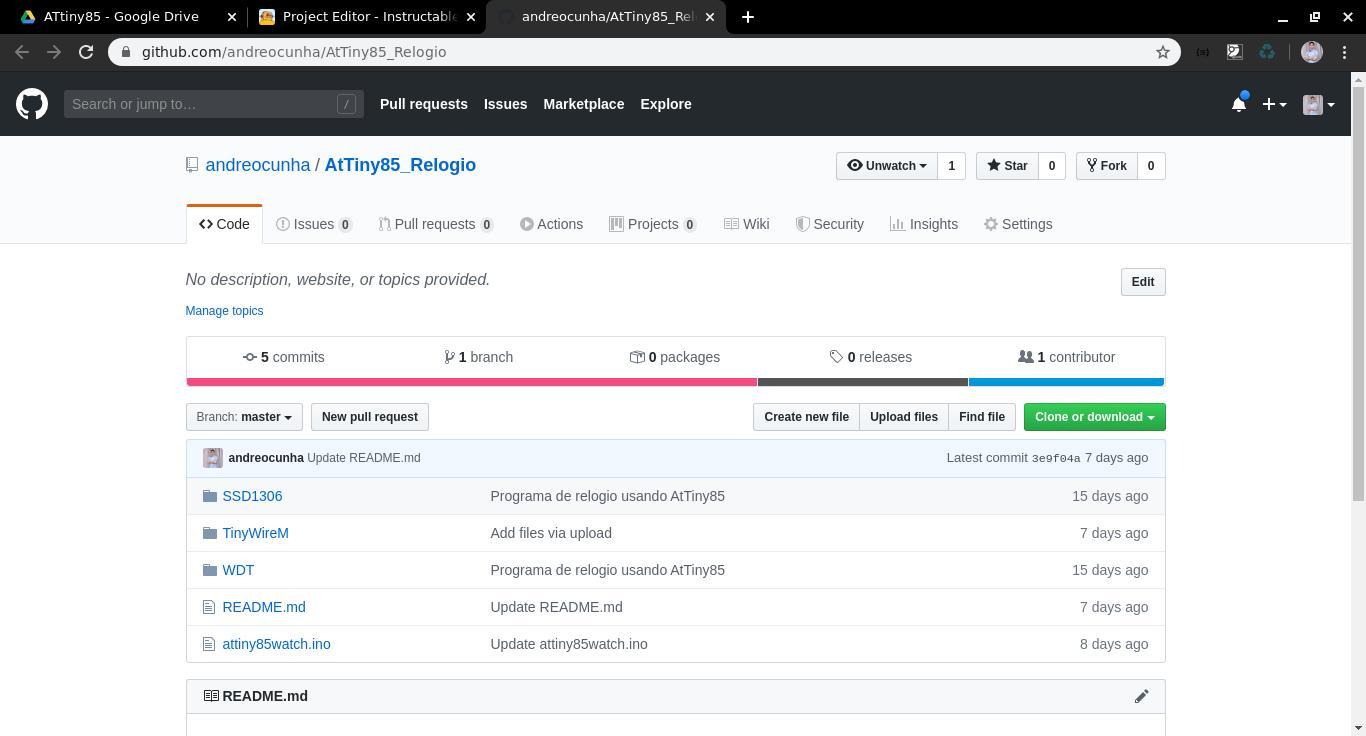This screenshot has width=1366, height=736.
Task: Star the repository
Action: tap(1007, 166)
